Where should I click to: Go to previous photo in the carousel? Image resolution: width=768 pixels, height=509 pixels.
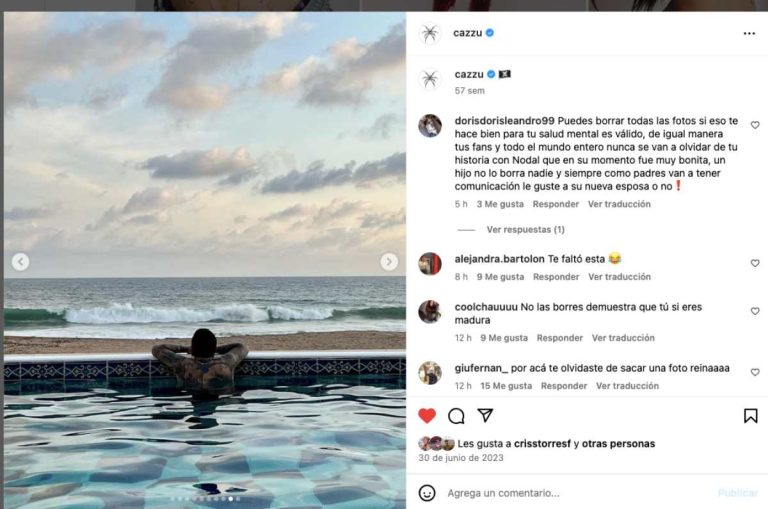coord(21,262)
